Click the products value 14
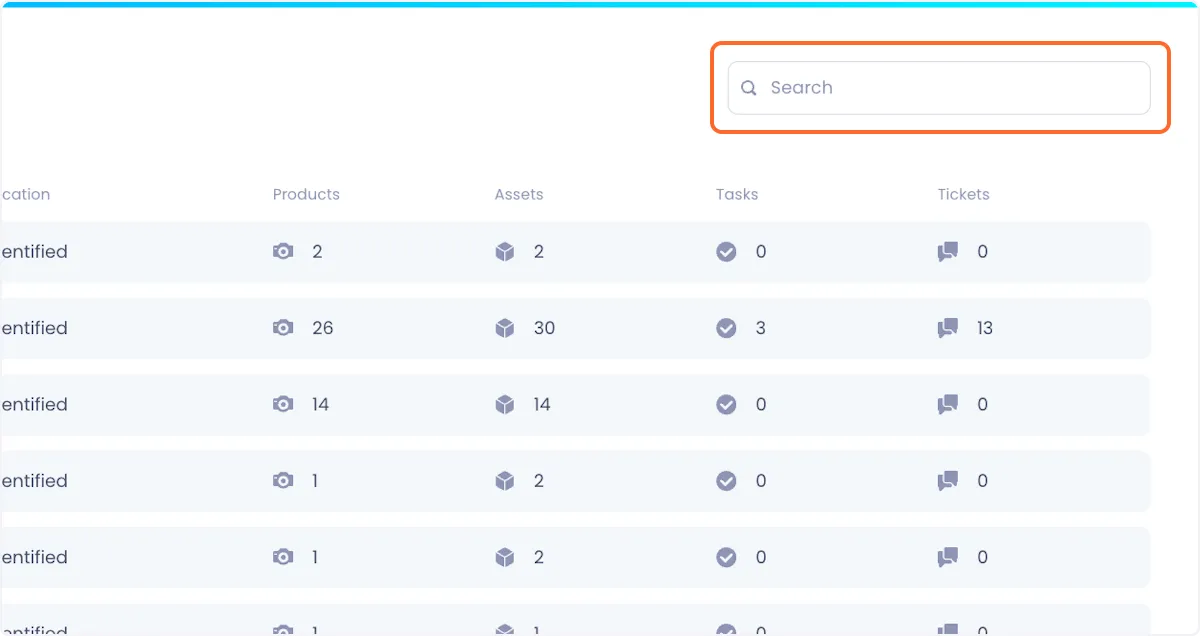This screenshot has width=1200, height=636. [320, 404]
